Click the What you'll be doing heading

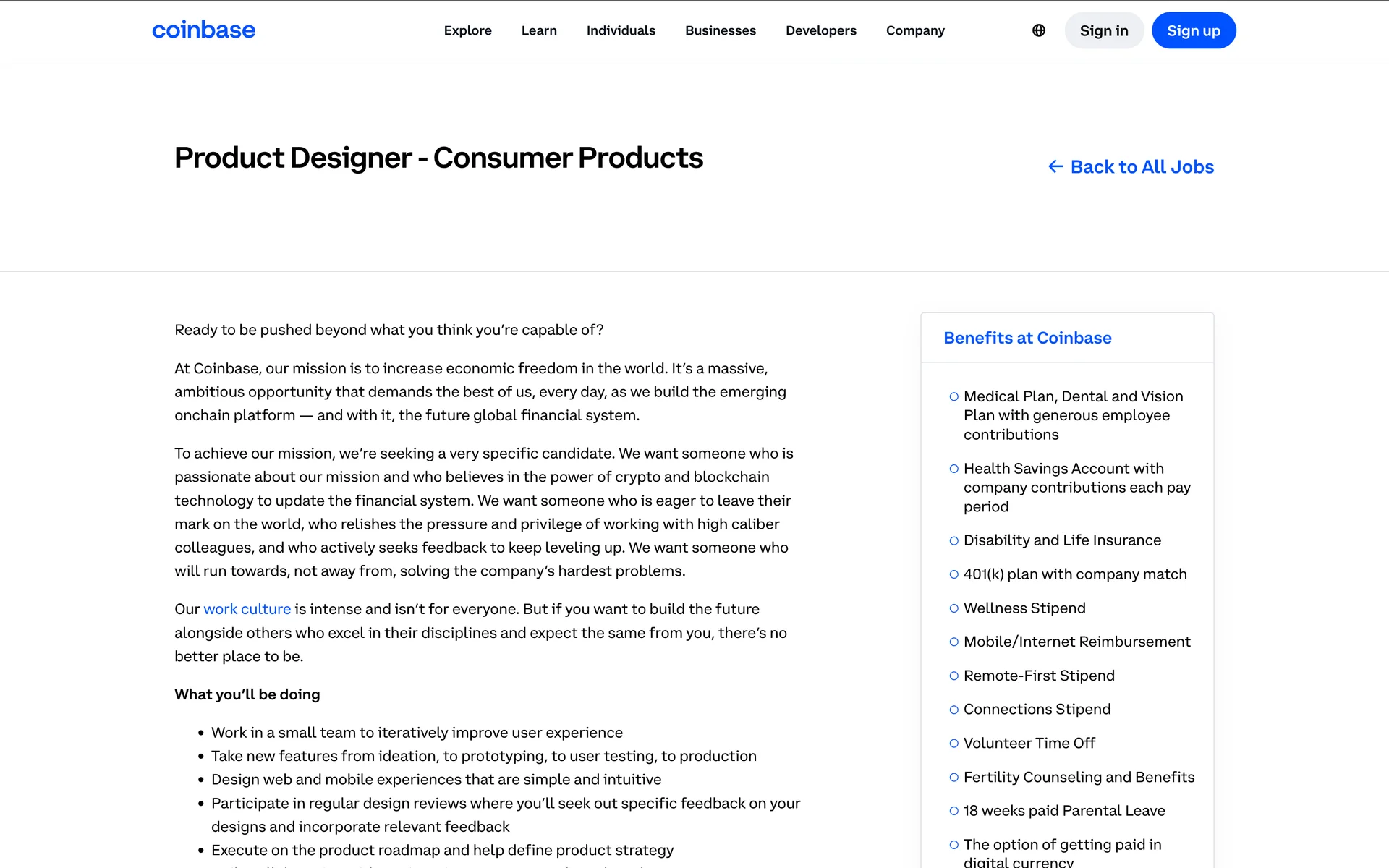pyautogui.click(x=247, y=694)
